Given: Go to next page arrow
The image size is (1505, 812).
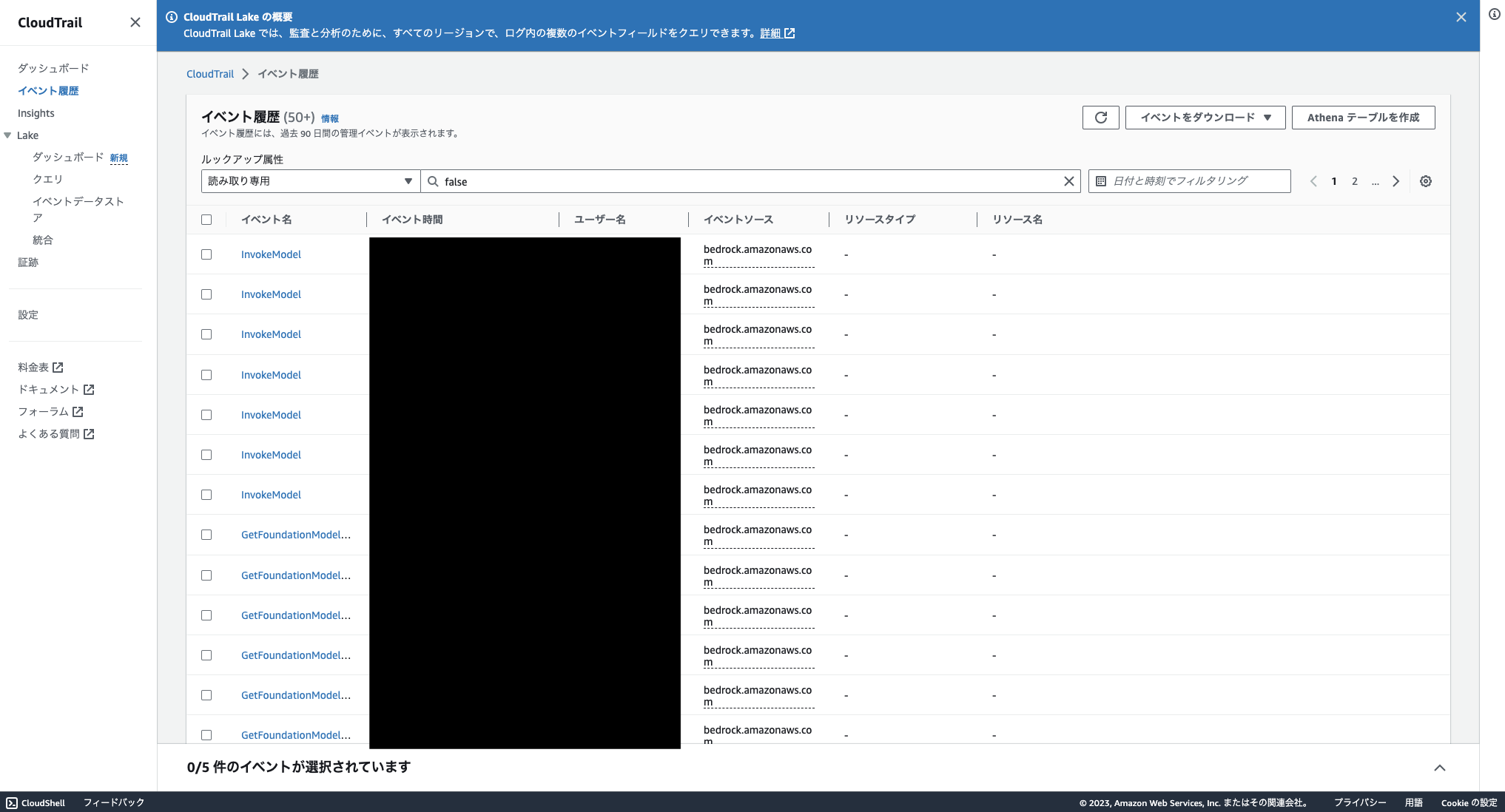Looking at the screenshot, I should [x=1395, y=181].
